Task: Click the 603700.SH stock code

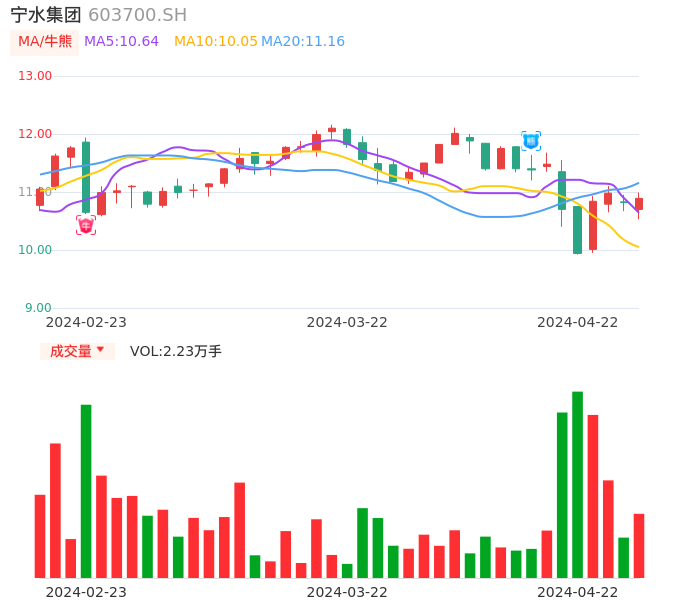Action: pos(137,15)
